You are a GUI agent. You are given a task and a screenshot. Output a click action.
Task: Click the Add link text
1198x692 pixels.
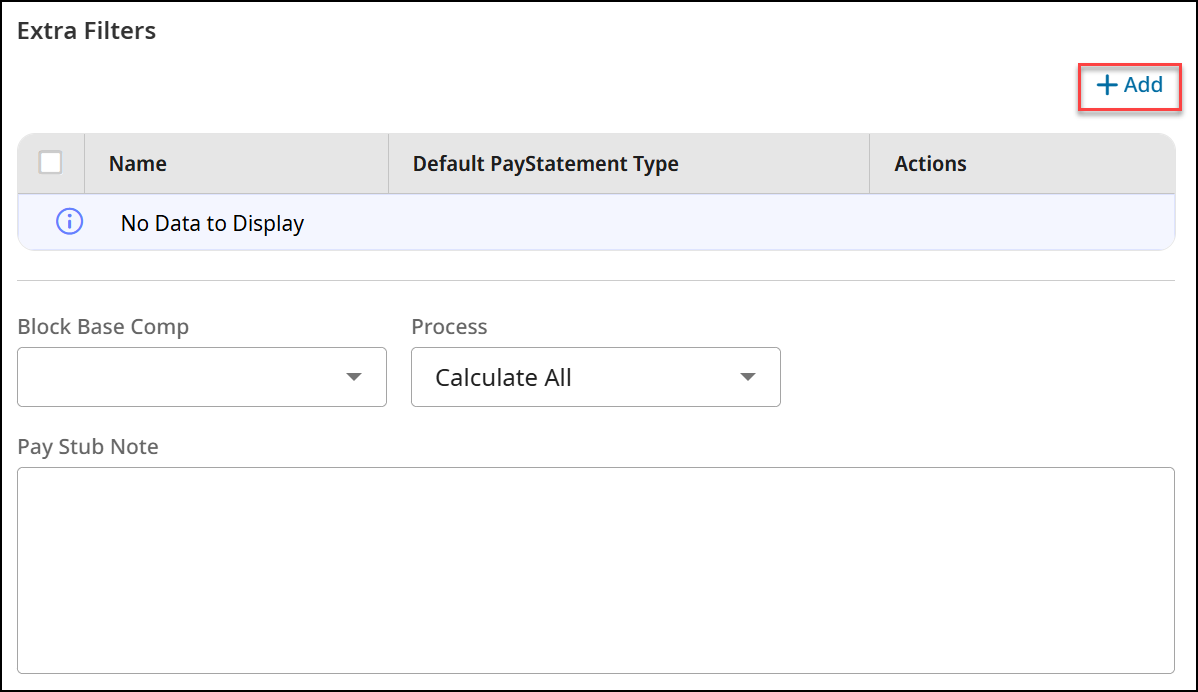pos(1143,86)
